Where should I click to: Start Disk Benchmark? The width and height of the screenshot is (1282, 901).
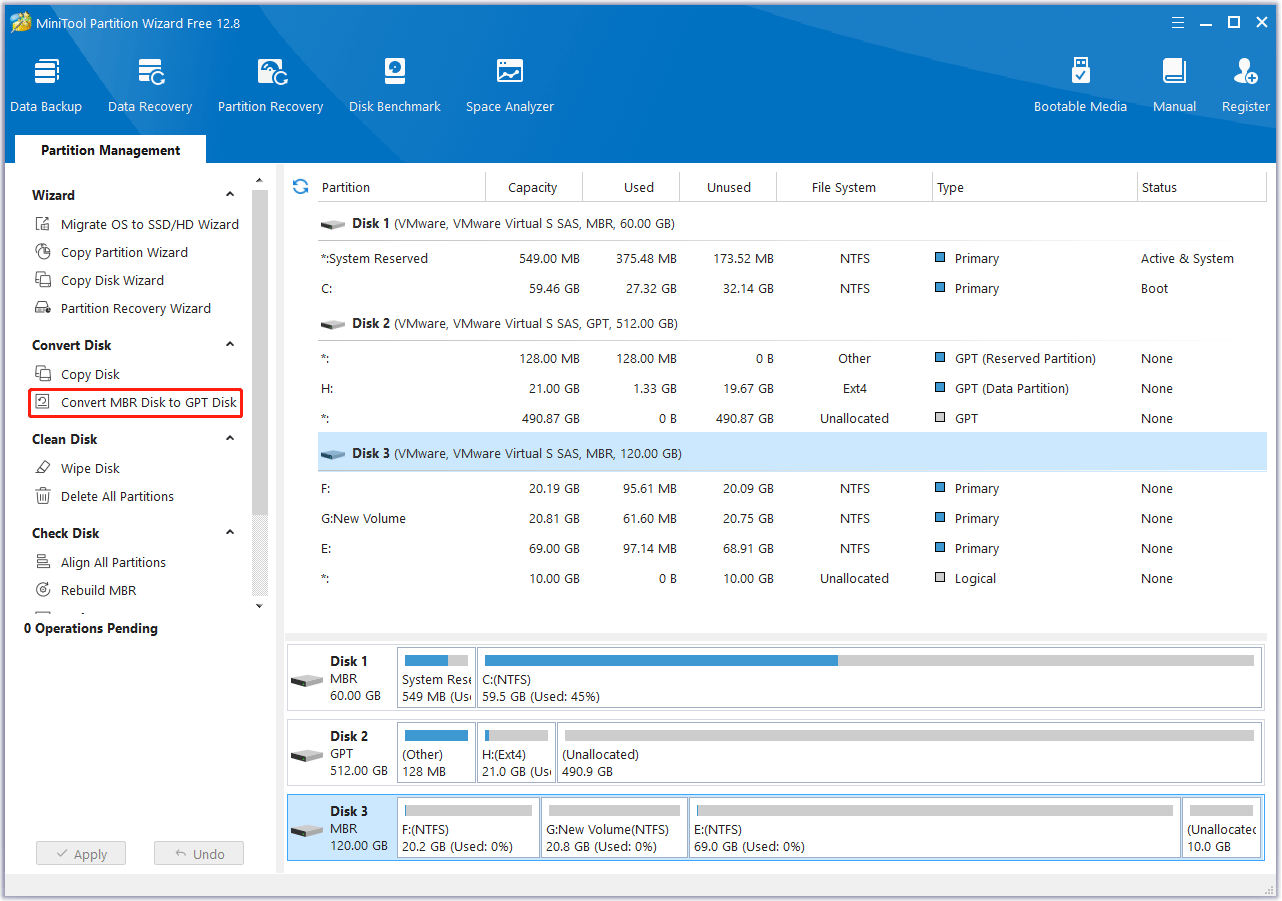pyautogui.click(x=395, y=86)
